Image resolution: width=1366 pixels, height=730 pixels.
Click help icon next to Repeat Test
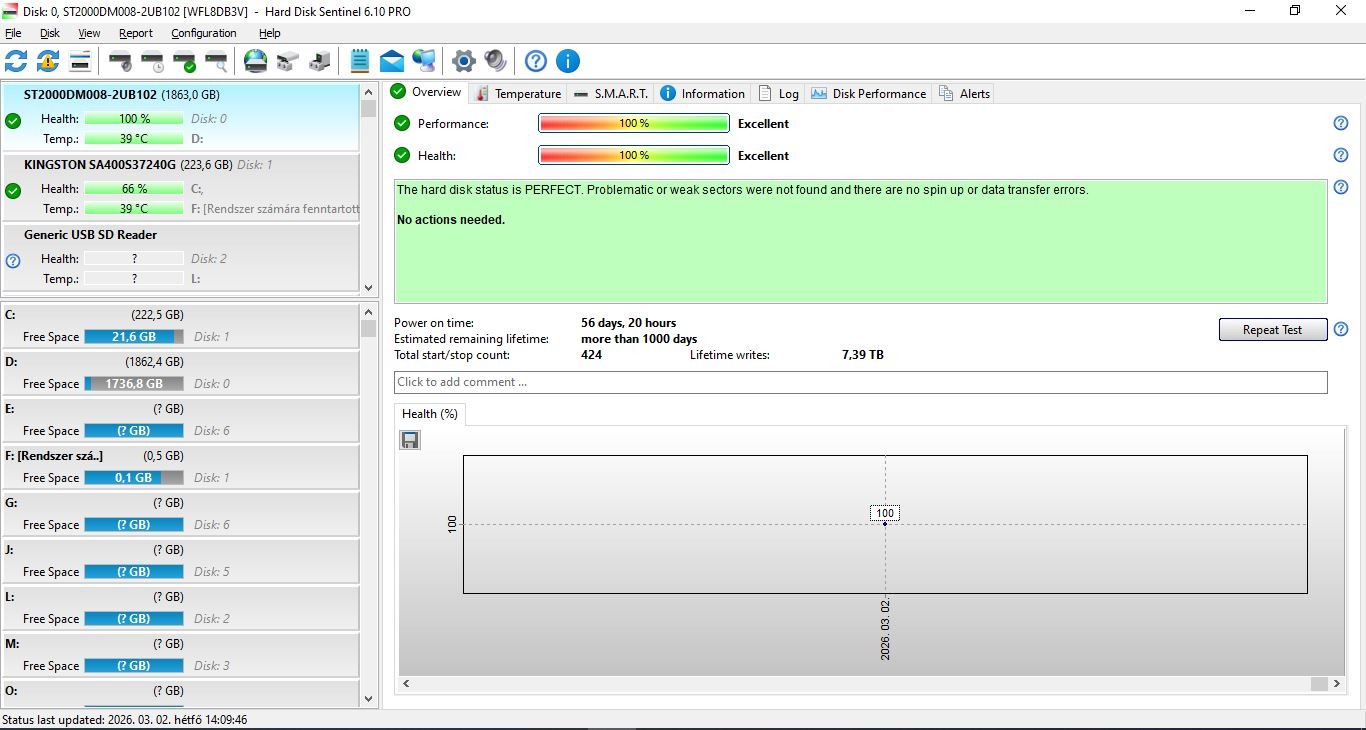pyautogui.click(x=1341, y=329)
